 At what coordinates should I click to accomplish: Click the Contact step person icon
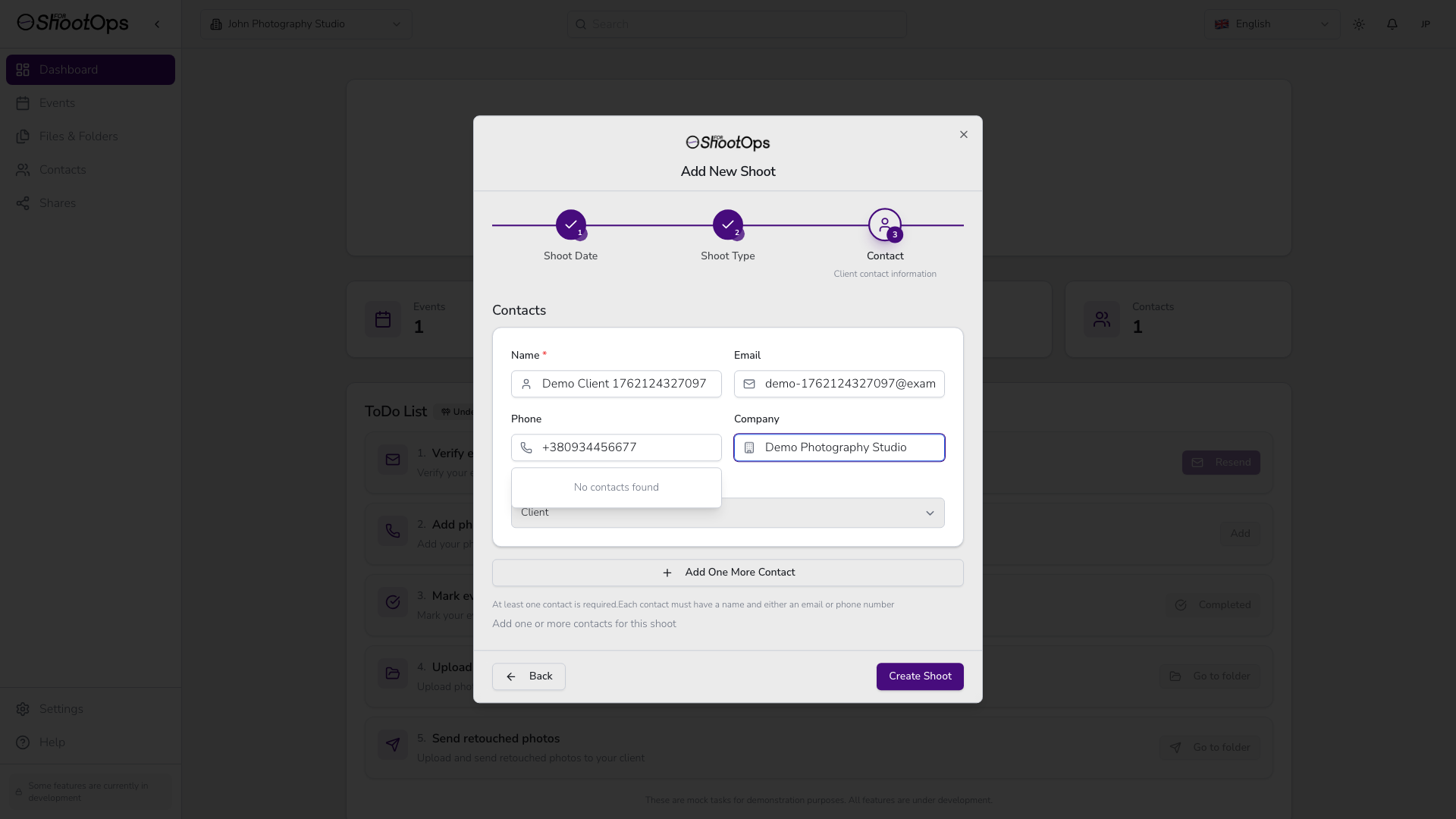pyautogui.click(x=884, y=224)
